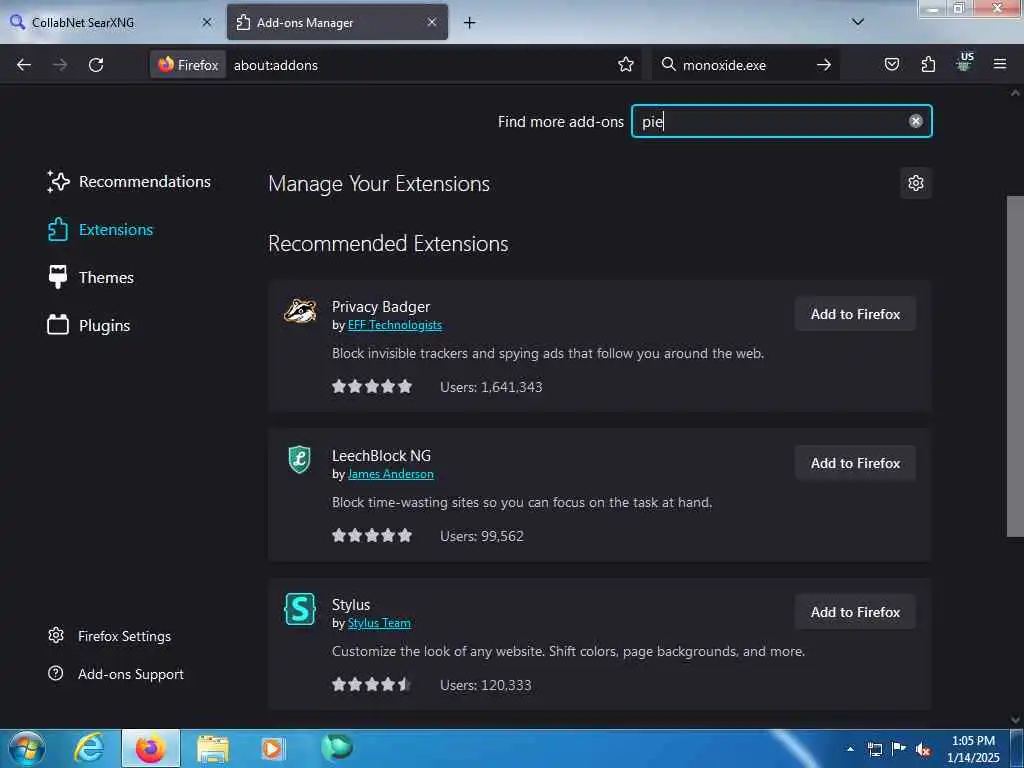Open Windows Media Player from taskbar
Viewport: 1024px width, 768px height.
272,748
